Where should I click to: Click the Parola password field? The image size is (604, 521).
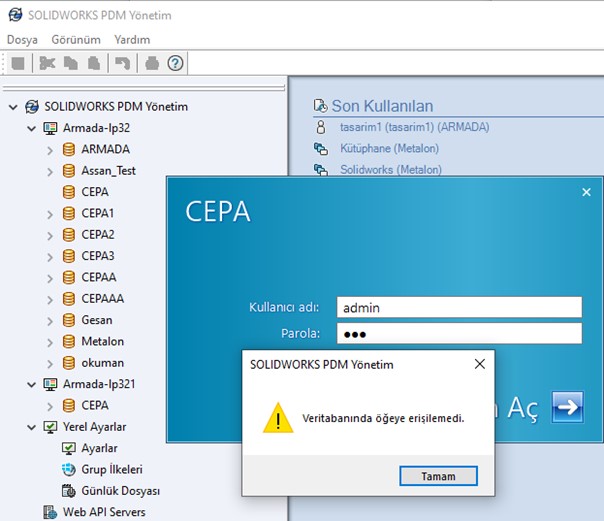click(457, 333)
